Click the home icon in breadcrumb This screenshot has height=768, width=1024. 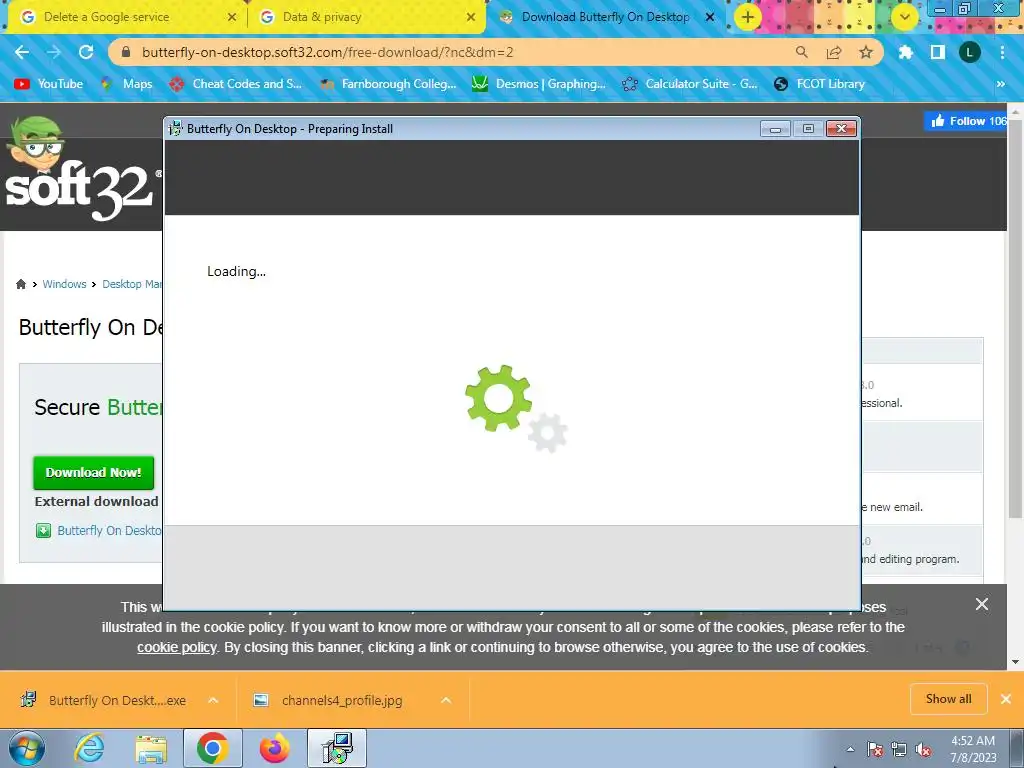[x=21, y=284]
